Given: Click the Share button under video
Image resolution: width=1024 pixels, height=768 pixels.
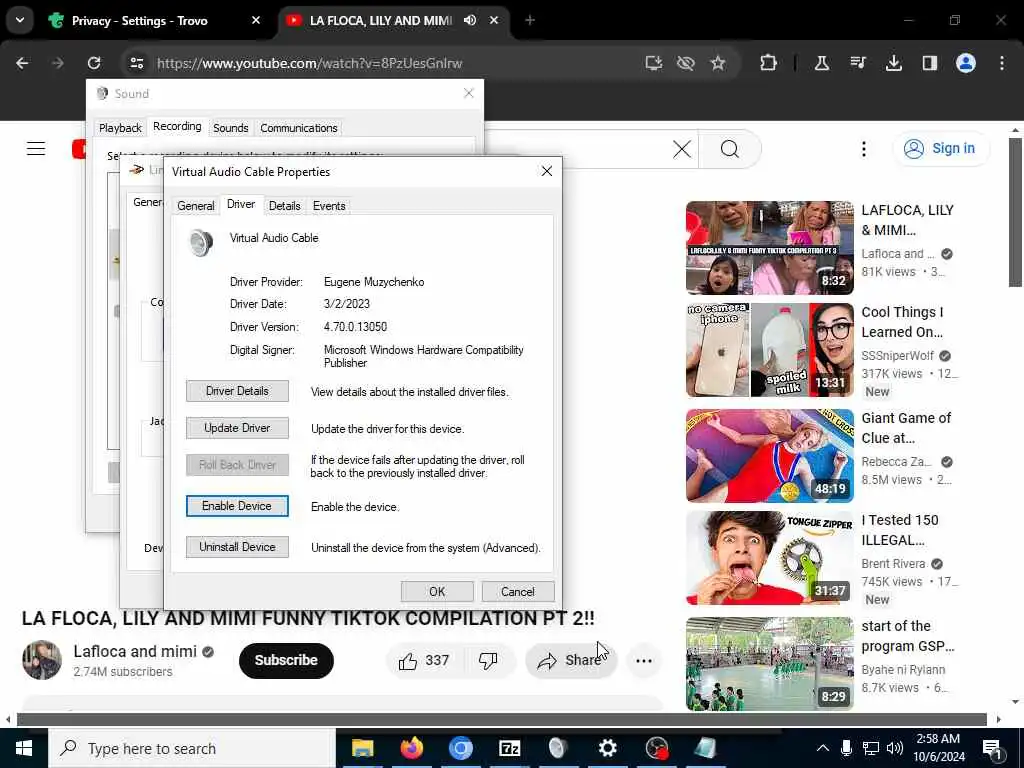Looking at the screenshot, I should [x=571, y=661].
